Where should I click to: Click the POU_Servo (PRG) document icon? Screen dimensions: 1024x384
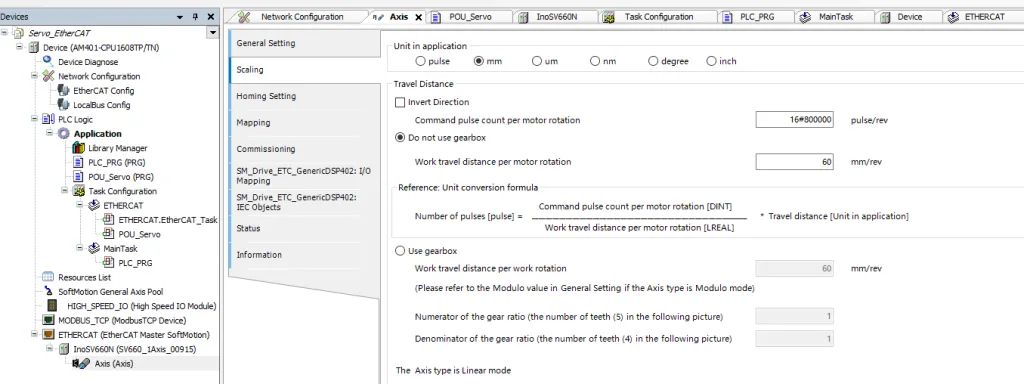(78, 177)
